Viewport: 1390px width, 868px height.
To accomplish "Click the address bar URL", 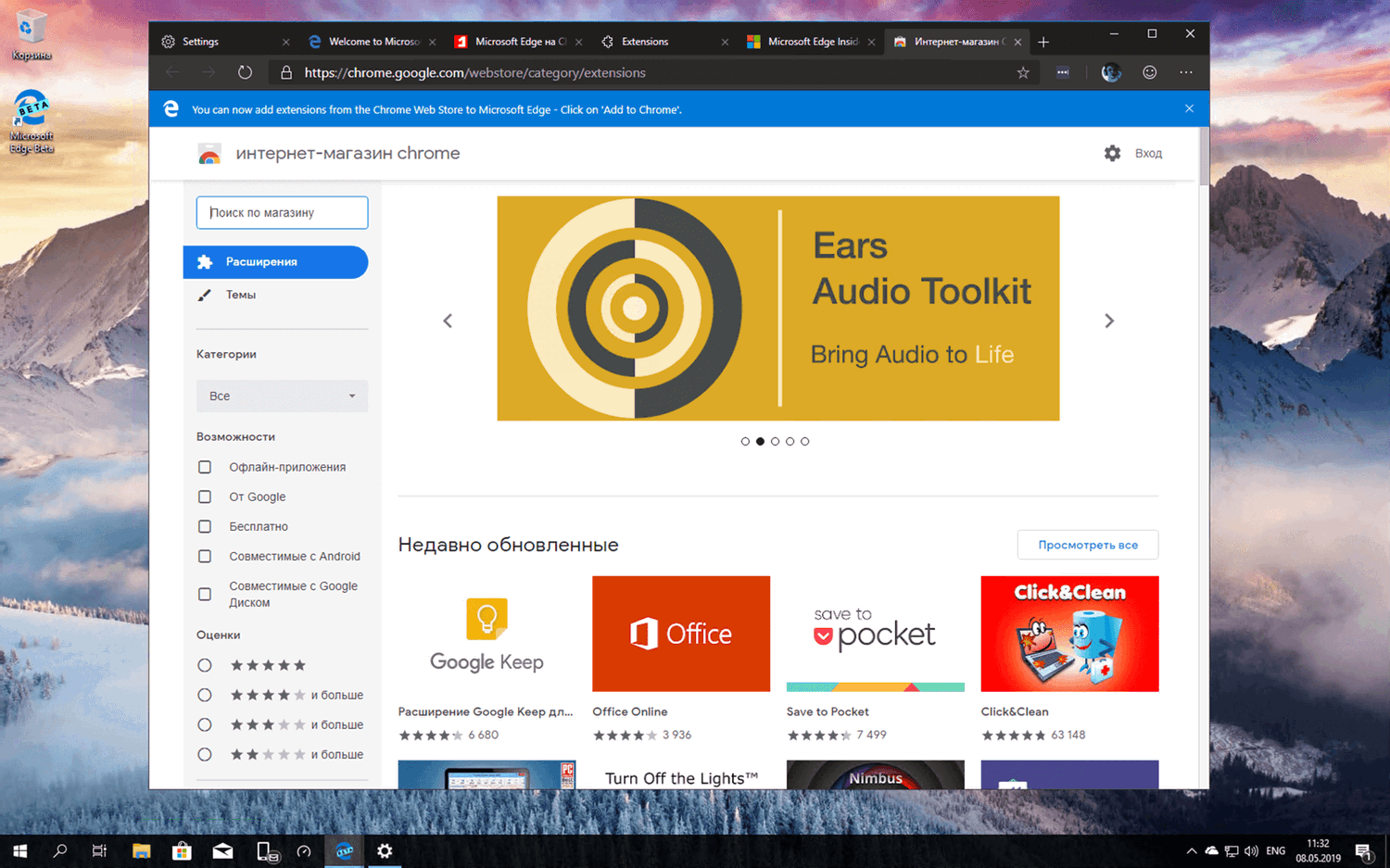I will tap(475, 72).
